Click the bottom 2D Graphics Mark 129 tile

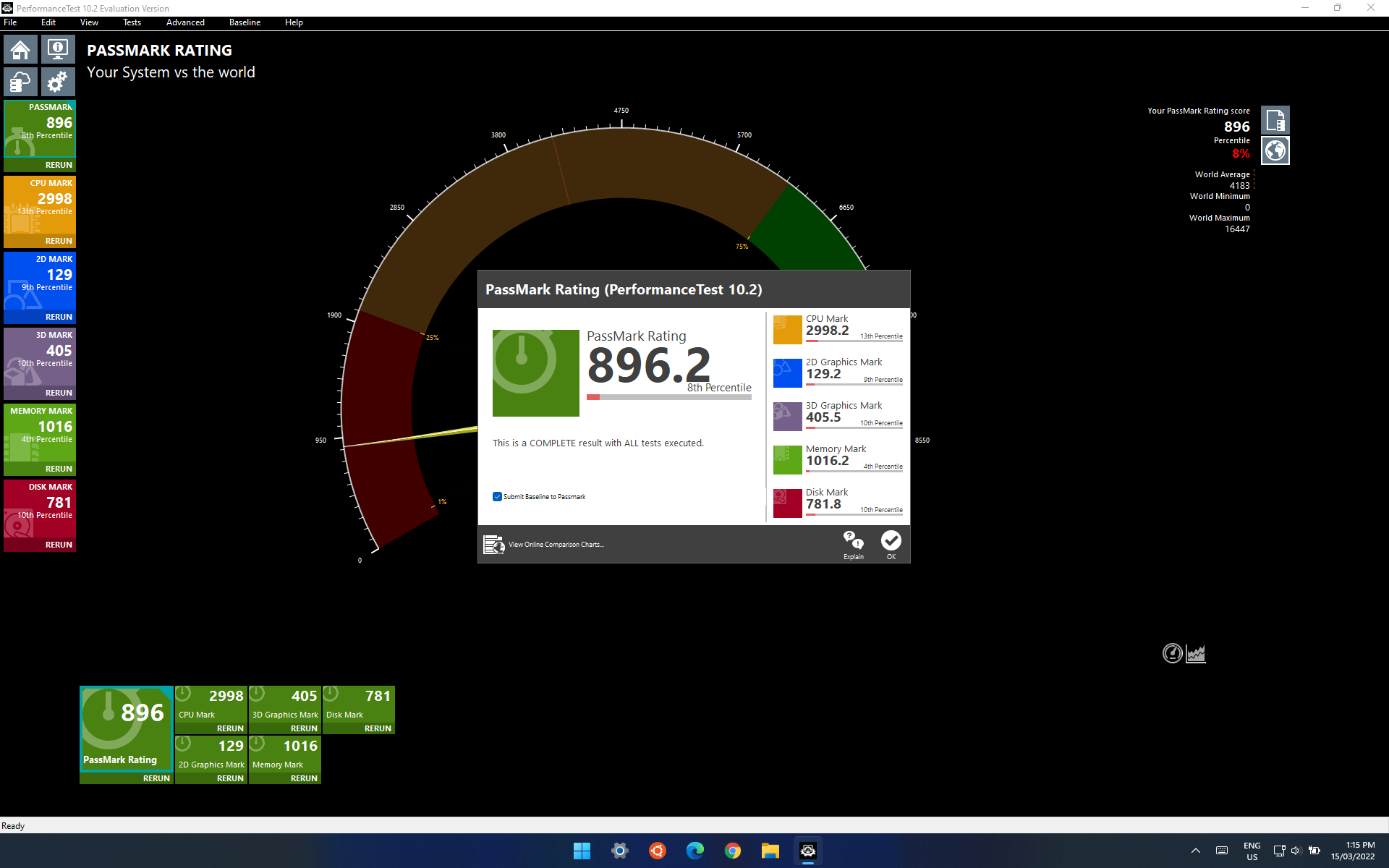click(211, 754)
